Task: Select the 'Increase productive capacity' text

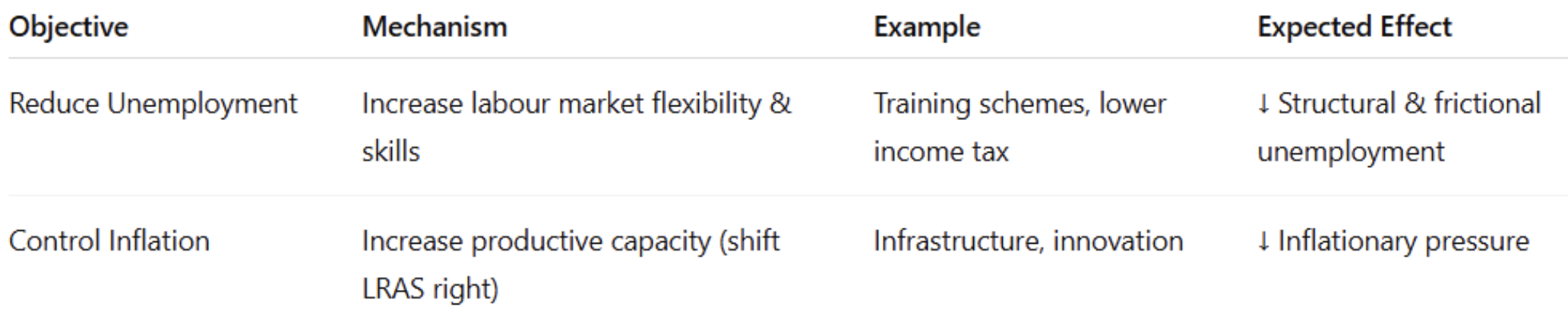Action: click(536, 241)
